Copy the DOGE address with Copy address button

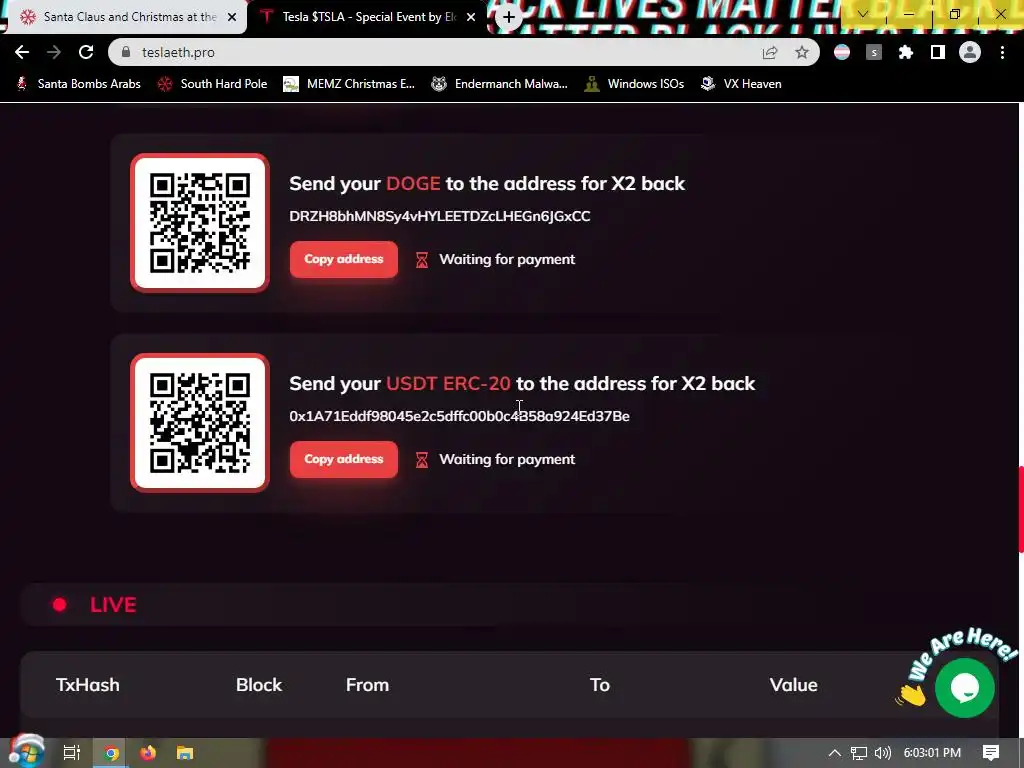point(344,259)
